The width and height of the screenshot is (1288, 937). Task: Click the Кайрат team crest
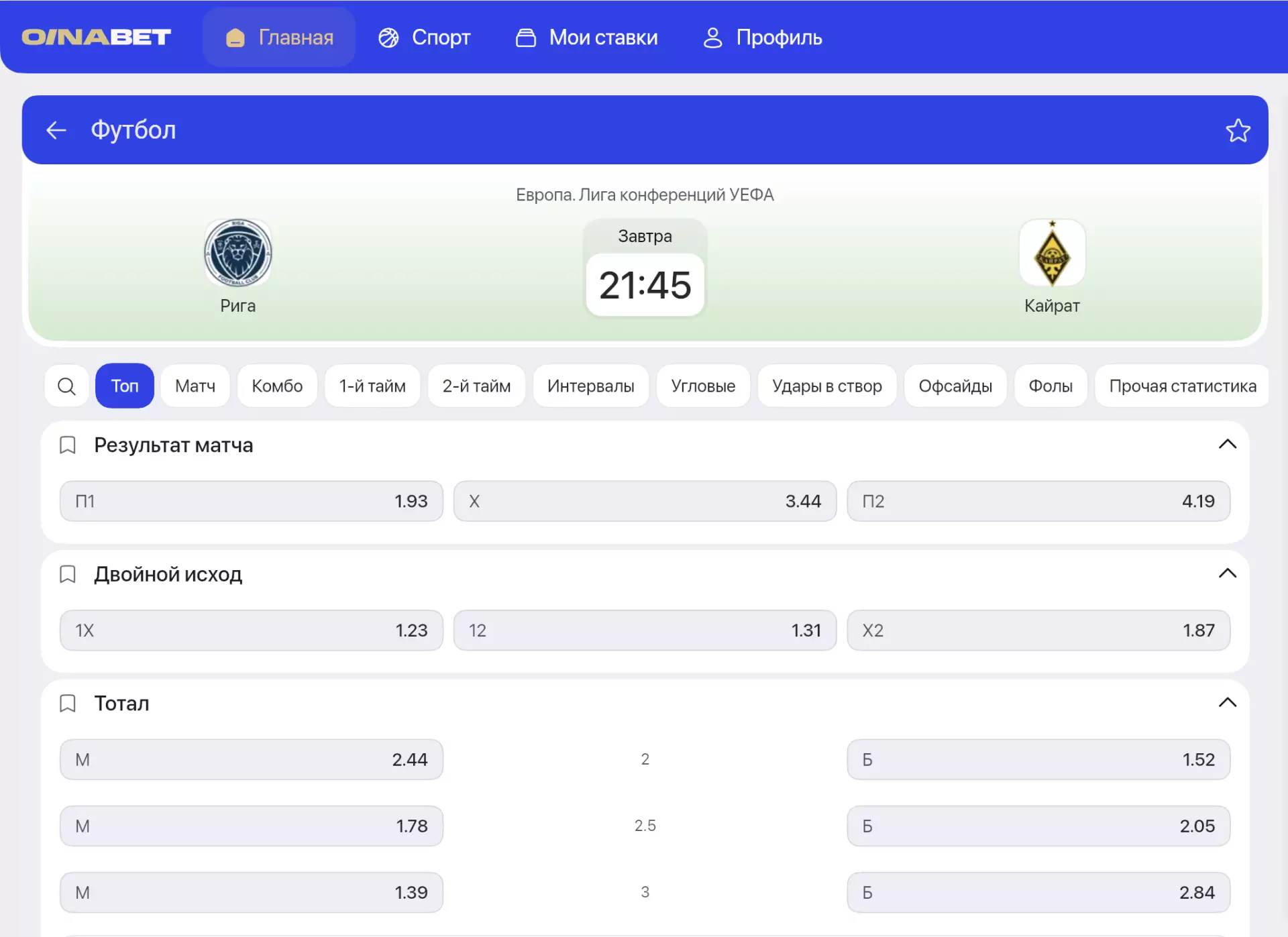click(1052, 254)
